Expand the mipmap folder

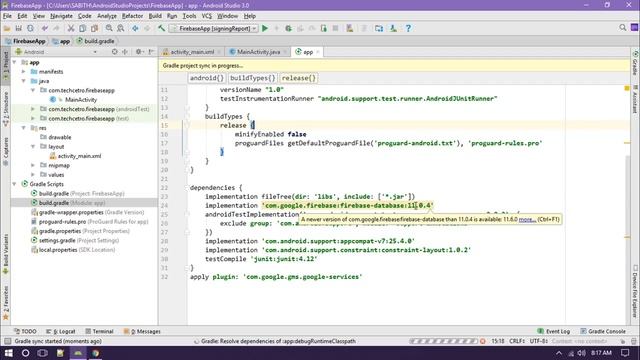coord(33,166)
